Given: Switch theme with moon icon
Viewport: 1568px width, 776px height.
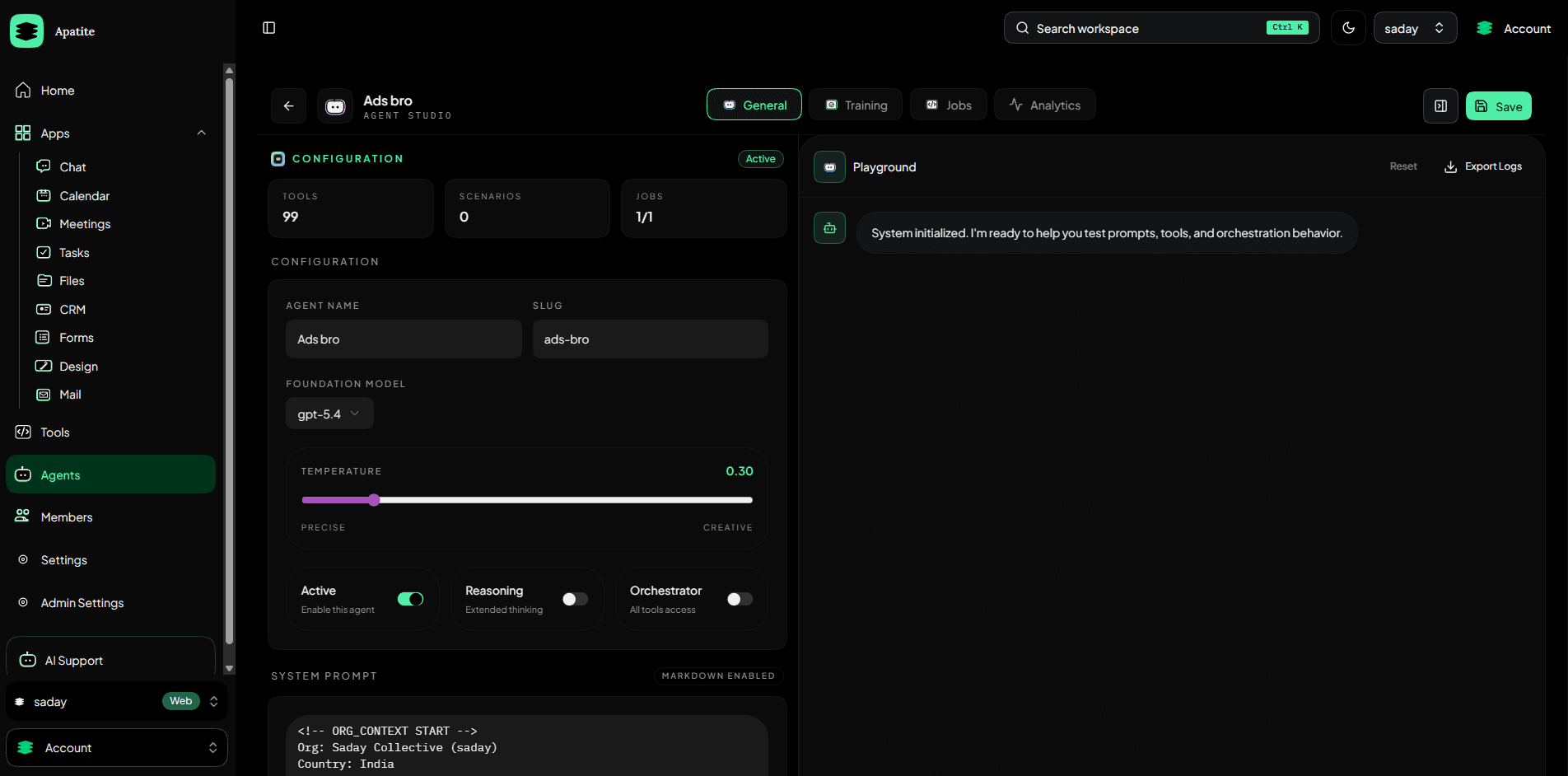Looking at the screenshot, I should coord(1348,28).
